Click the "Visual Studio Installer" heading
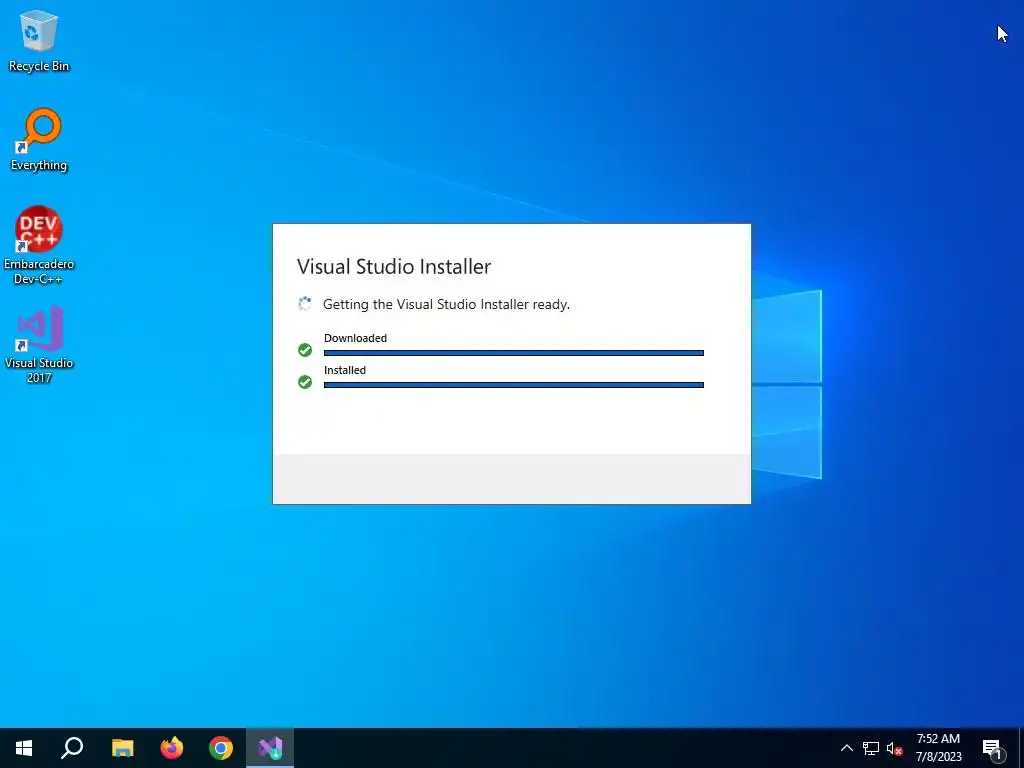1024x768 pixels. click(x=394, y=266)
